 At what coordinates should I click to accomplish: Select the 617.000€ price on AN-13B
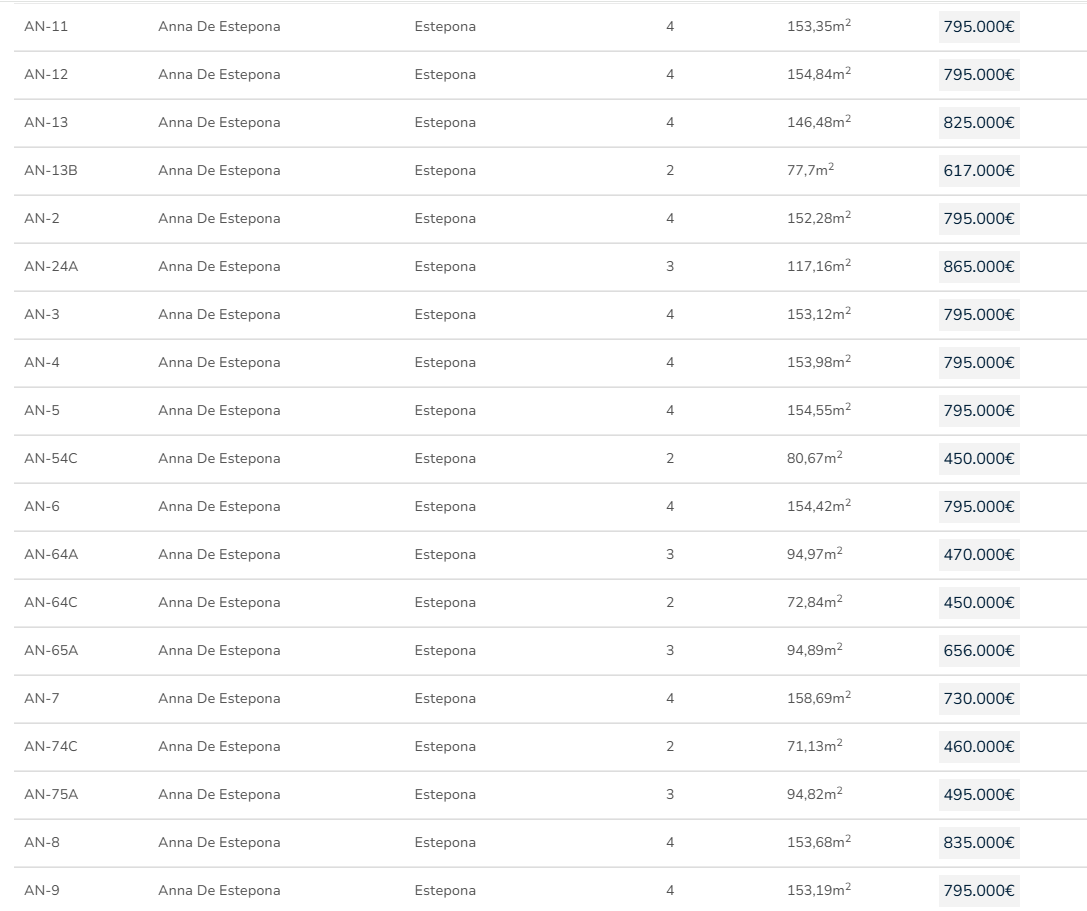click(978, 171)
